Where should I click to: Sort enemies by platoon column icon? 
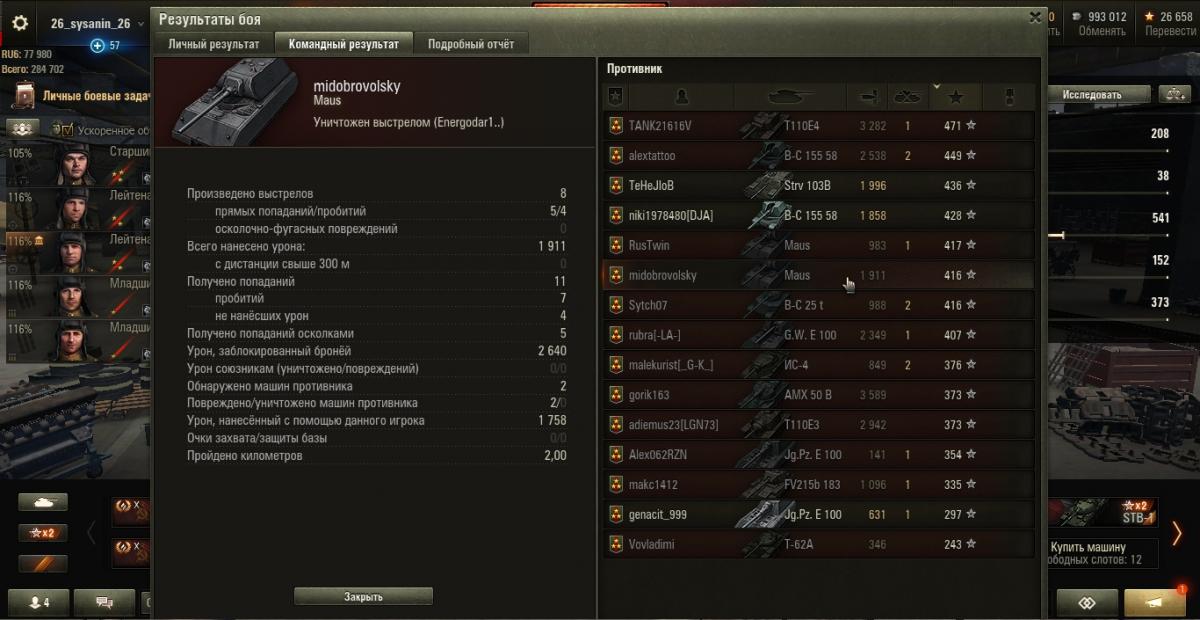coord(616,97)
